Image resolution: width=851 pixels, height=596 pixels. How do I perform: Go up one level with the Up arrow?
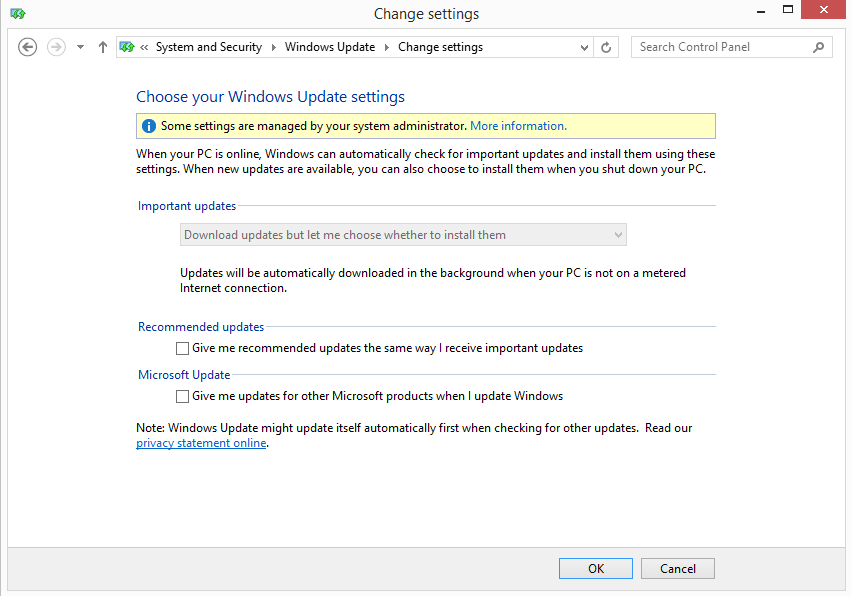coord(103,47)
